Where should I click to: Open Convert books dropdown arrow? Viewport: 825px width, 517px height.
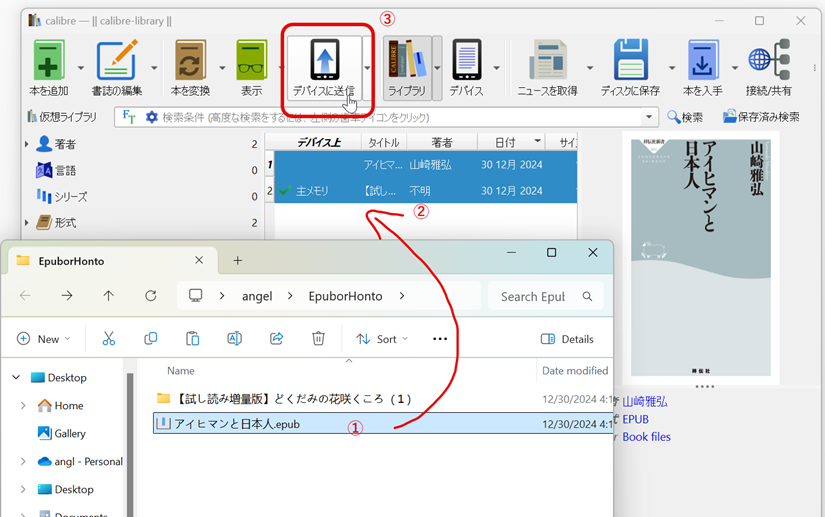pos(222,68)
